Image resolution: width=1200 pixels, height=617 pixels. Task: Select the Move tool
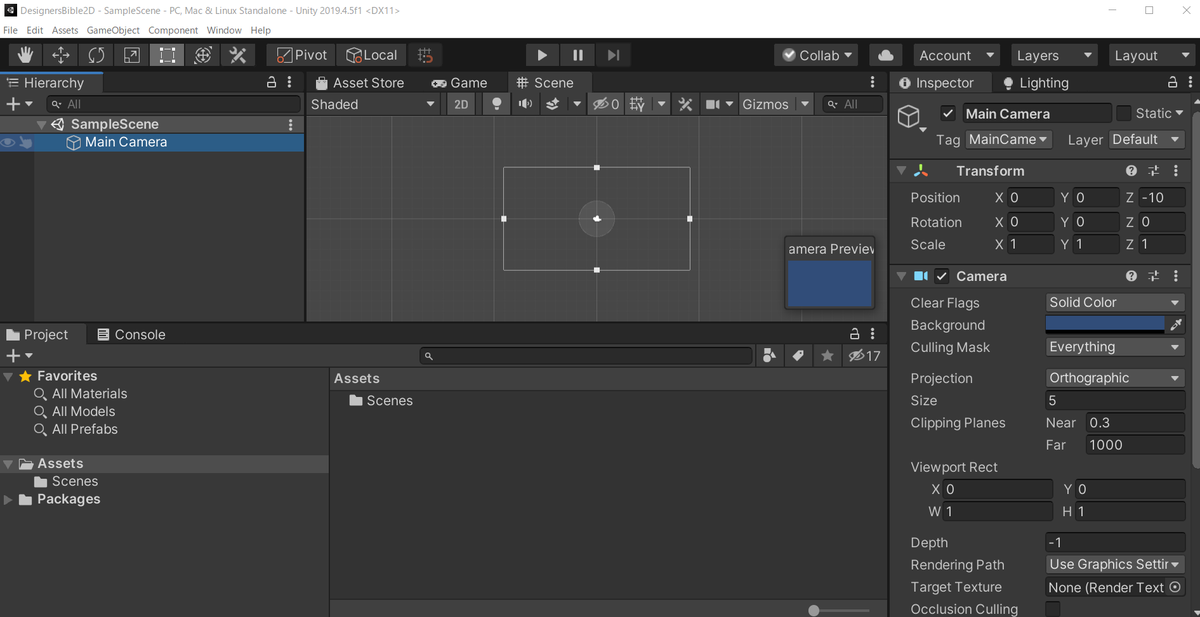point(60,55)
